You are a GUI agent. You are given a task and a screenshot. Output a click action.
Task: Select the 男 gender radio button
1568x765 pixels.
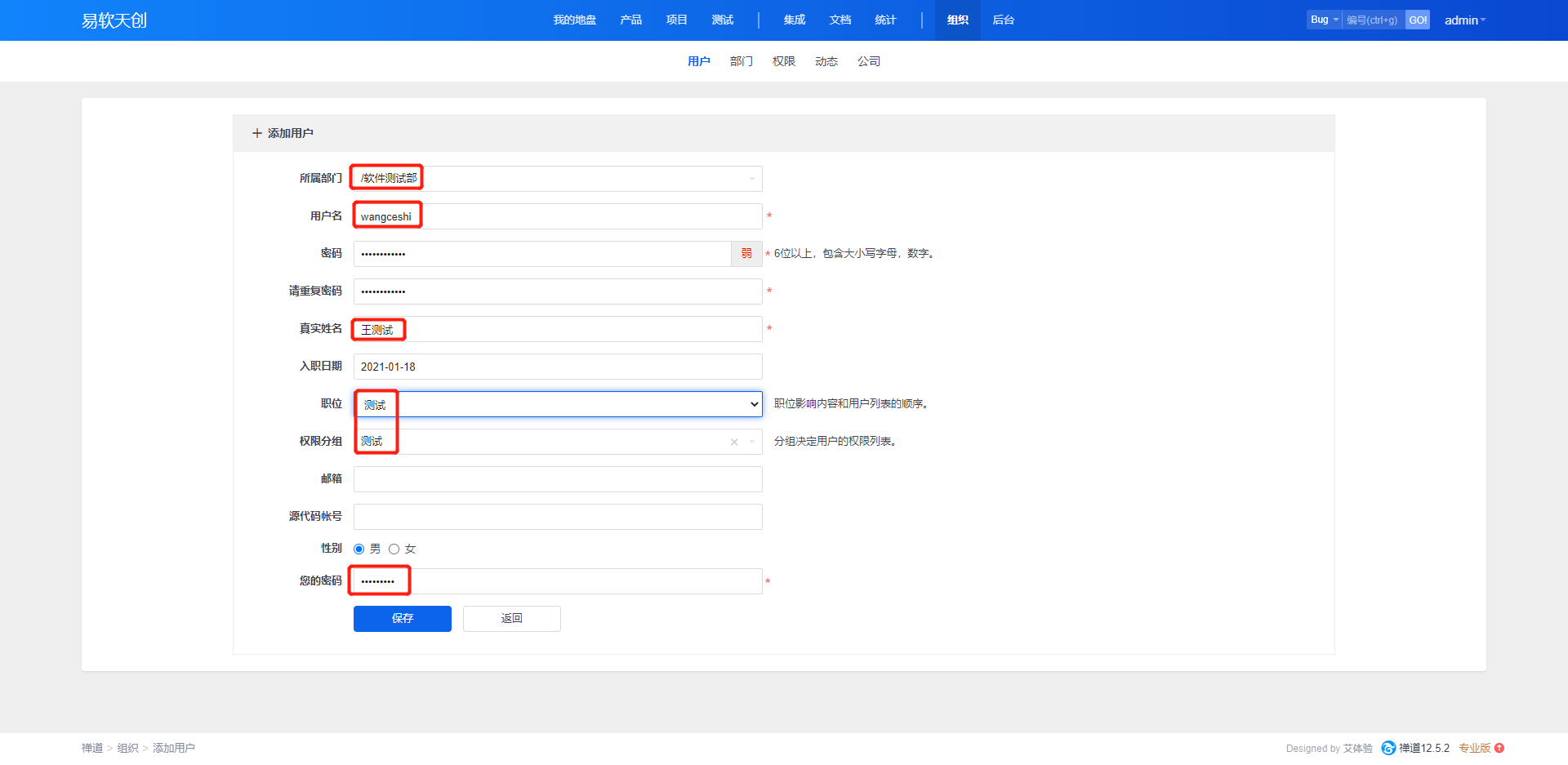[359, 549]
